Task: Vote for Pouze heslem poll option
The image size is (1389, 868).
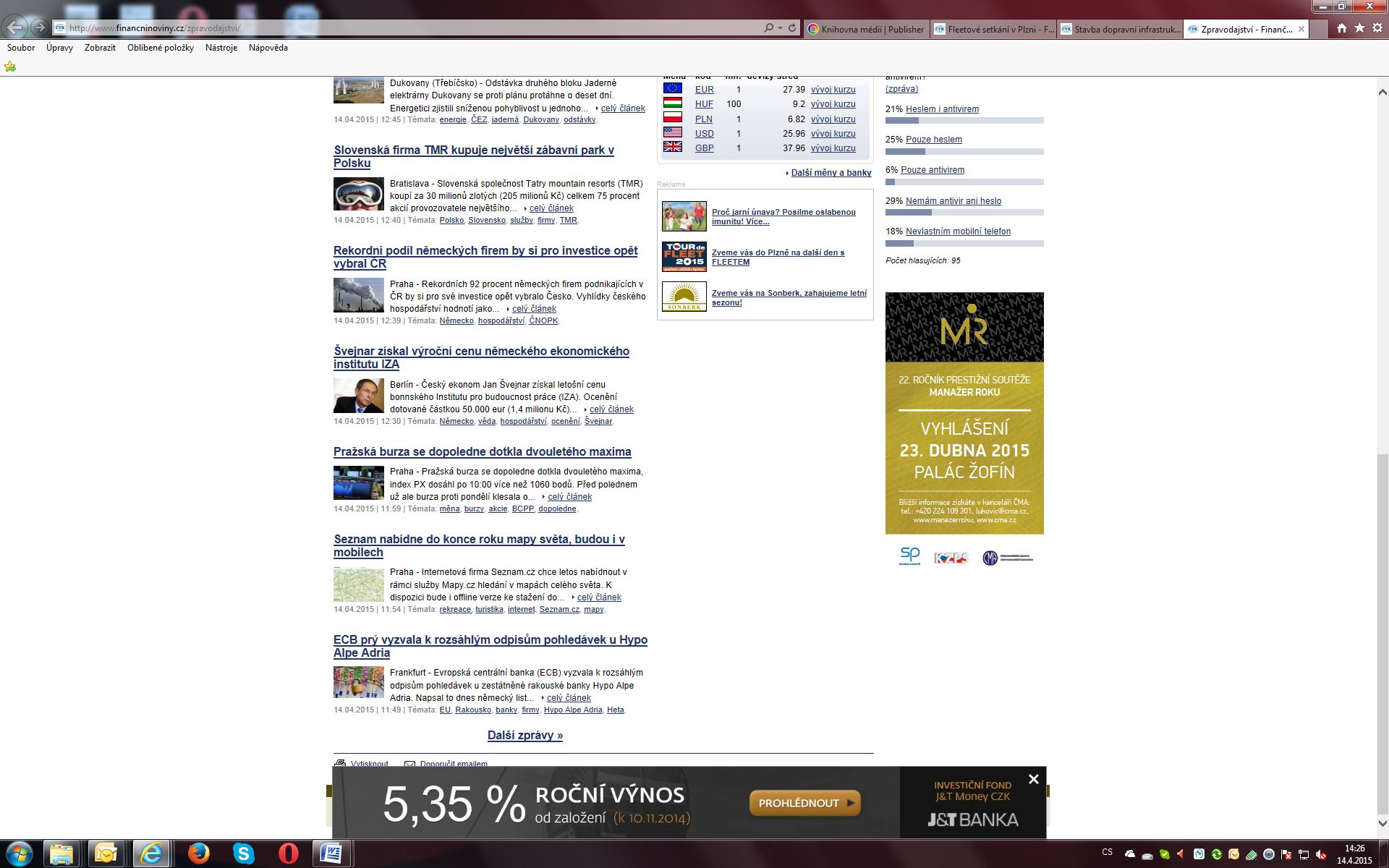Action: [x=934, y=140]
